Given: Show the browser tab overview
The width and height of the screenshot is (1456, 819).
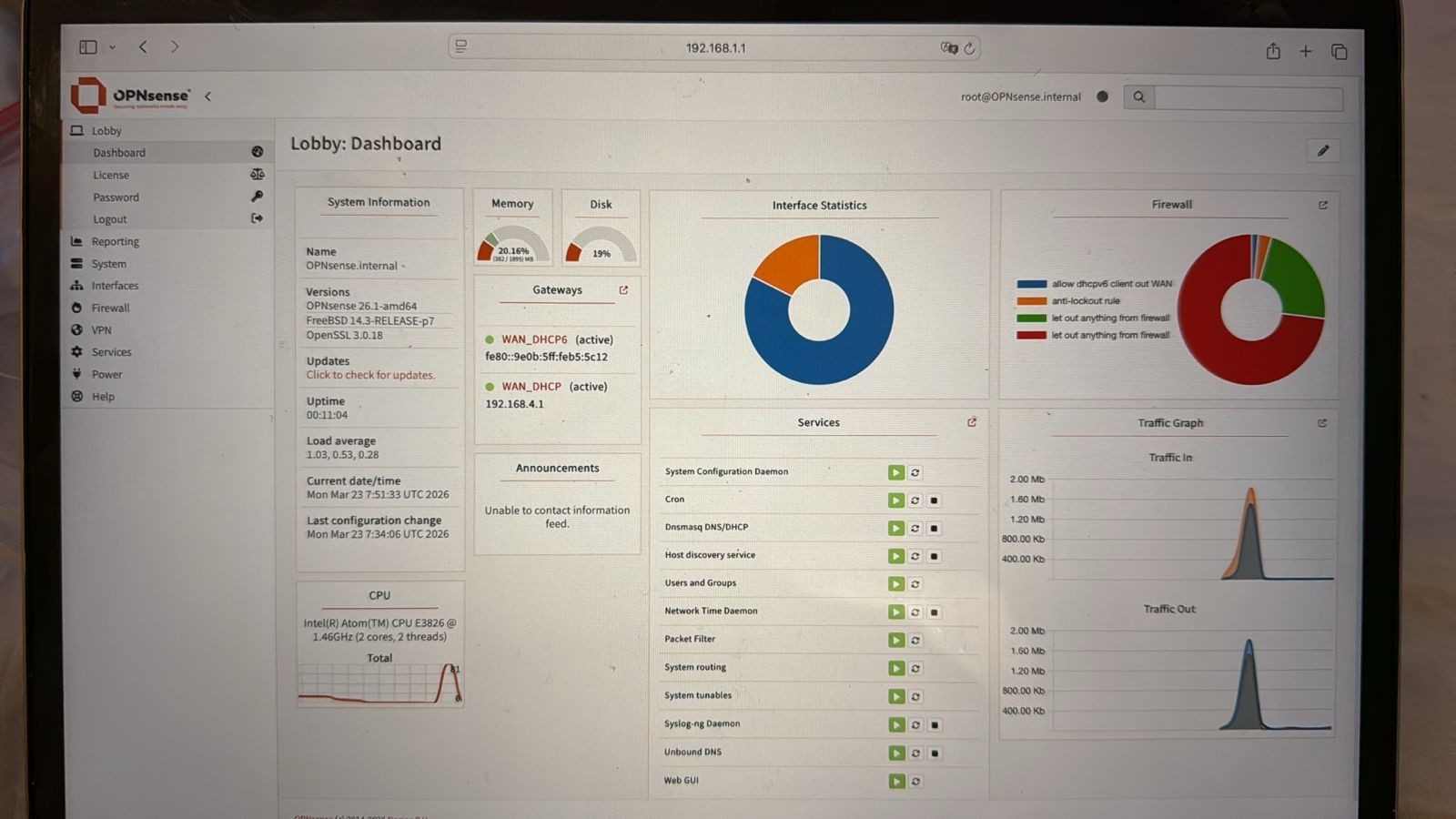Looking at the screenshot, I should pyautogui.click(x=1339, y=52).
